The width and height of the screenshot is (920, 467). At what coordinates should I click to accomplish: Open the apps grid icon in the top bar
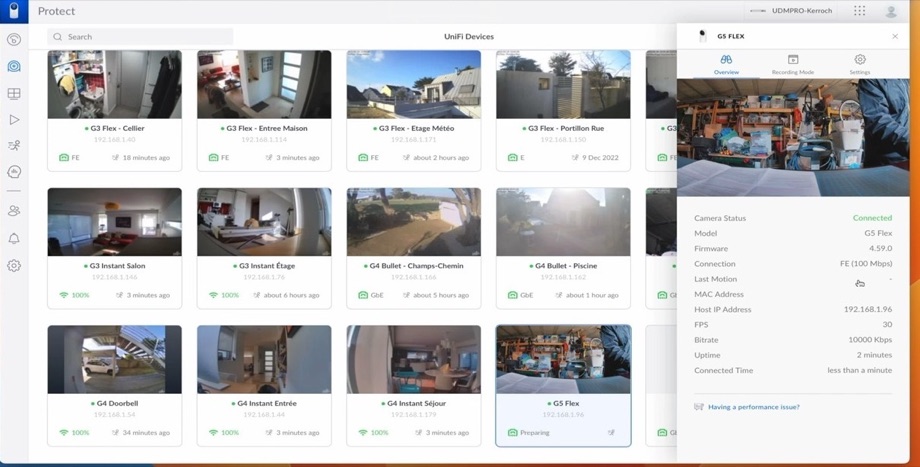coord(860,11)
